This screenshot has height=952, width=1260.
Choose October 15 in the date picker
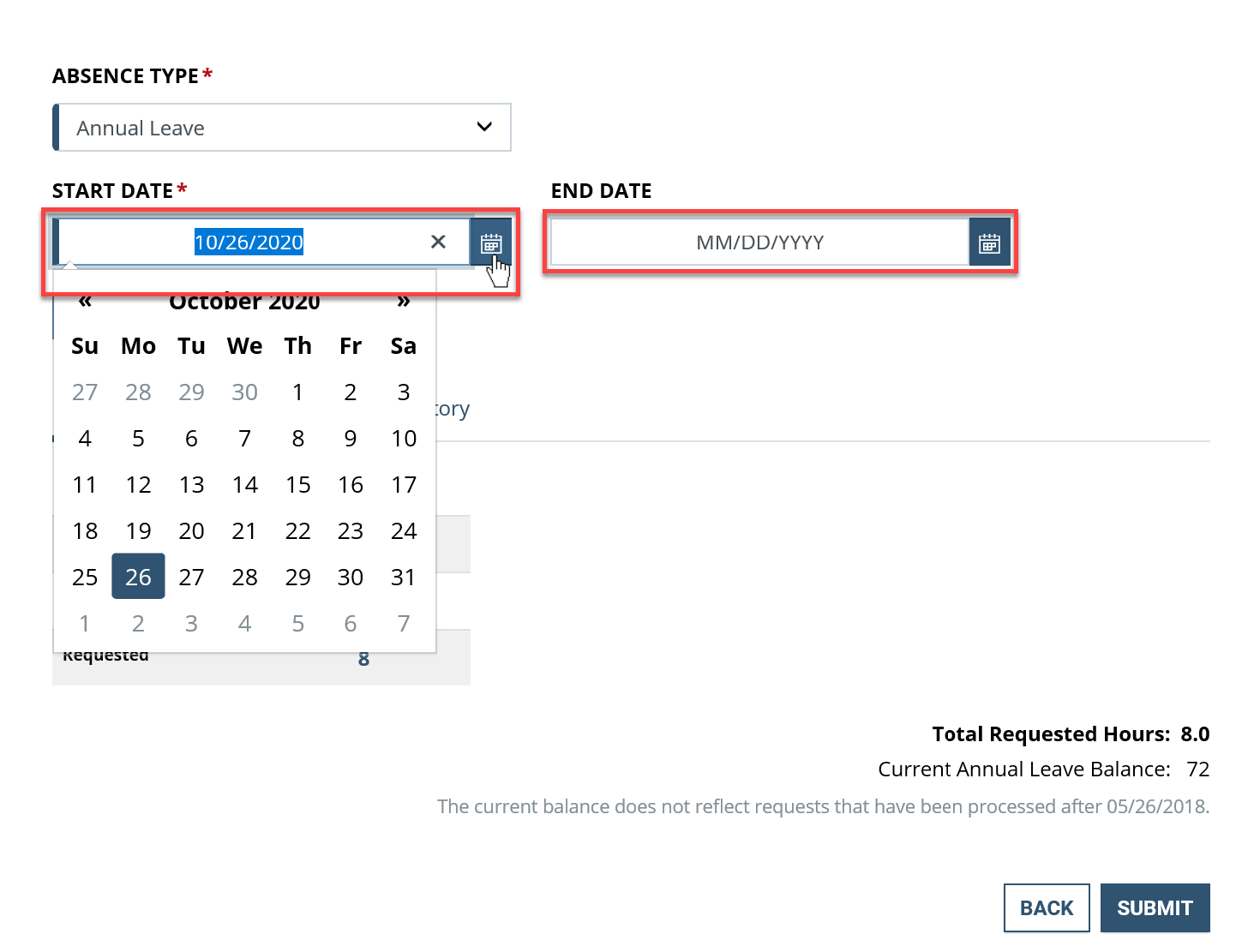[297, 484]
